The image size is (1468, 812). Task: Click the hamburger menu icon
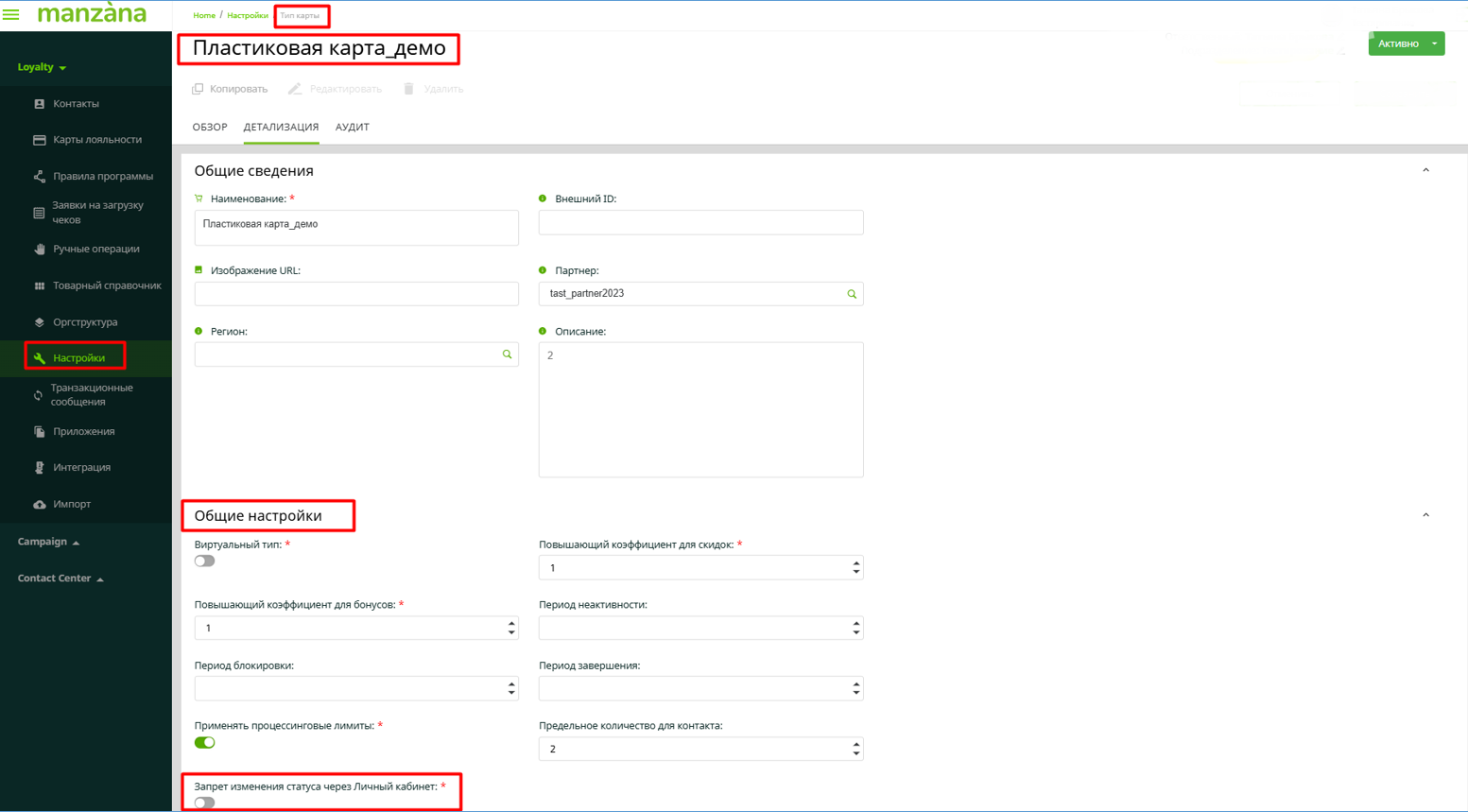11,15
